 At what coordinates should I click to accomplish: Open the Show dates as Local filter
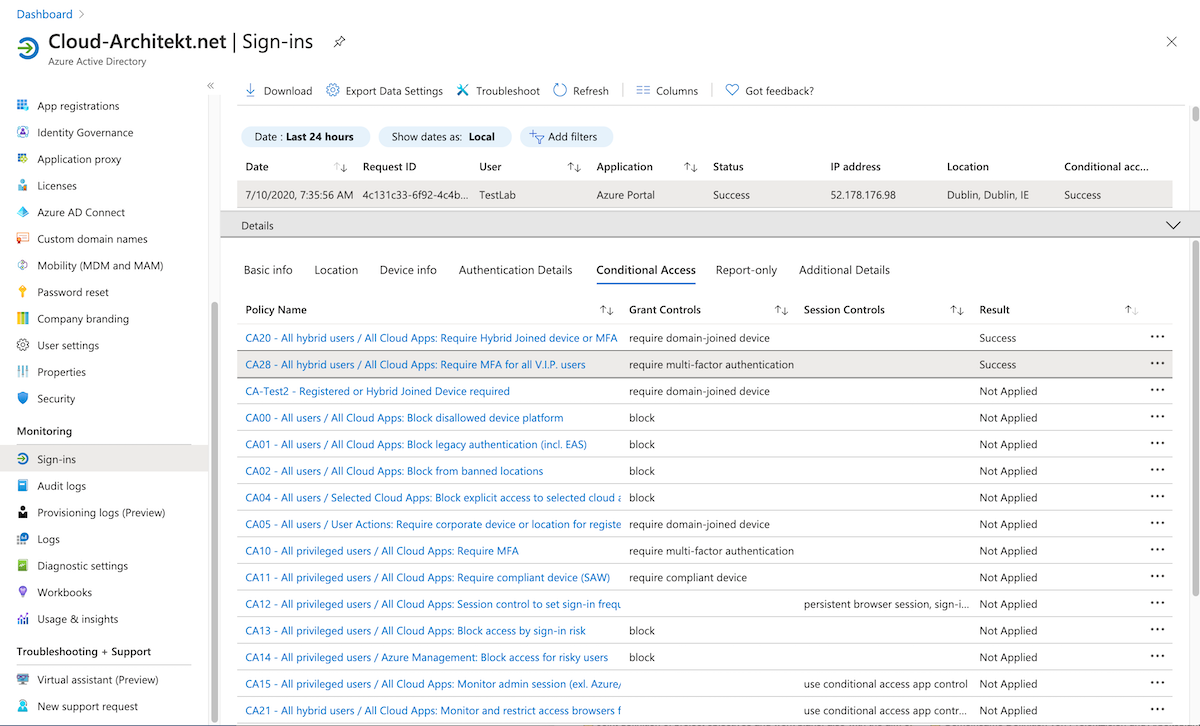coord(444,137)
